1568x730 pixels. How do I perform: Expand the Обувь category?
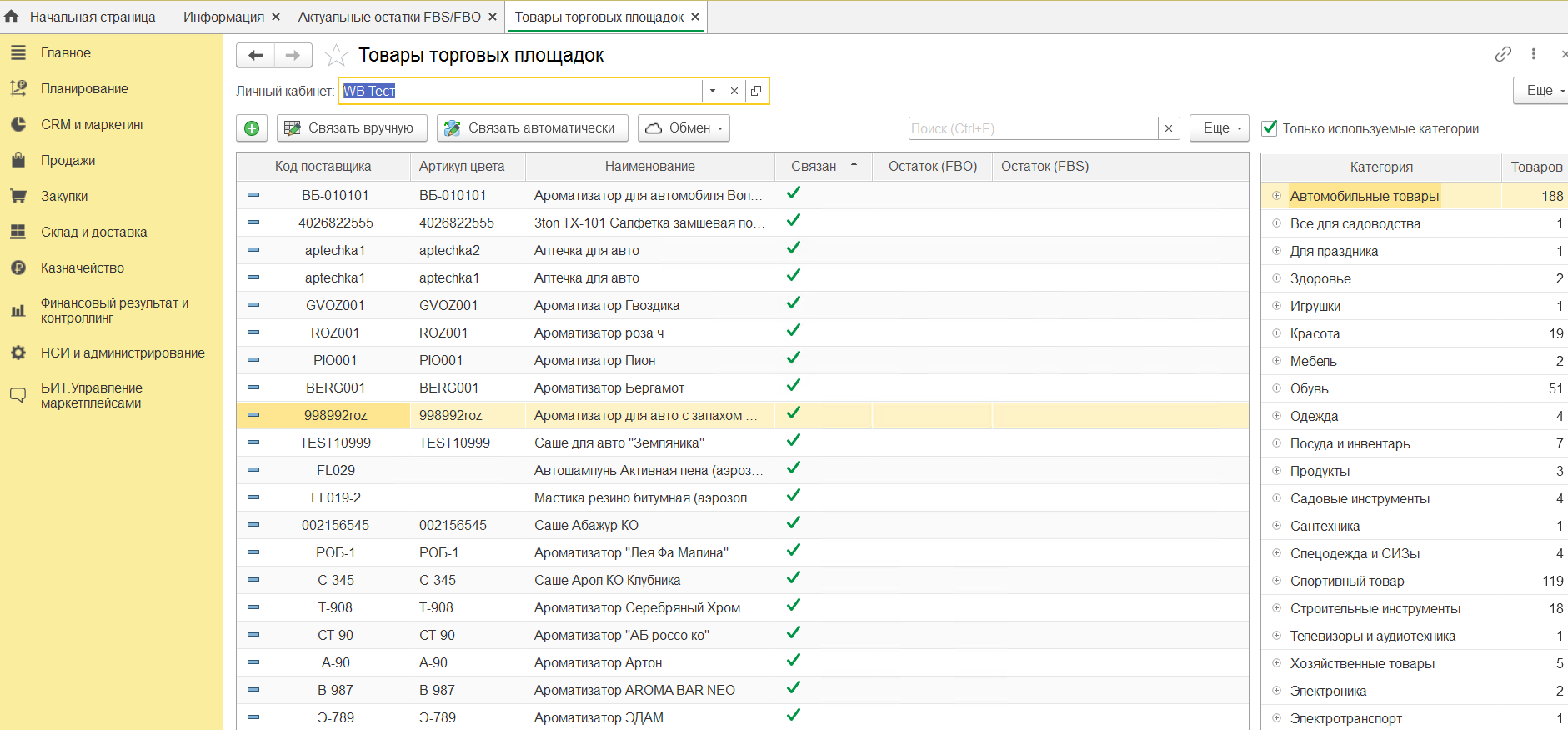(1276, 388)
